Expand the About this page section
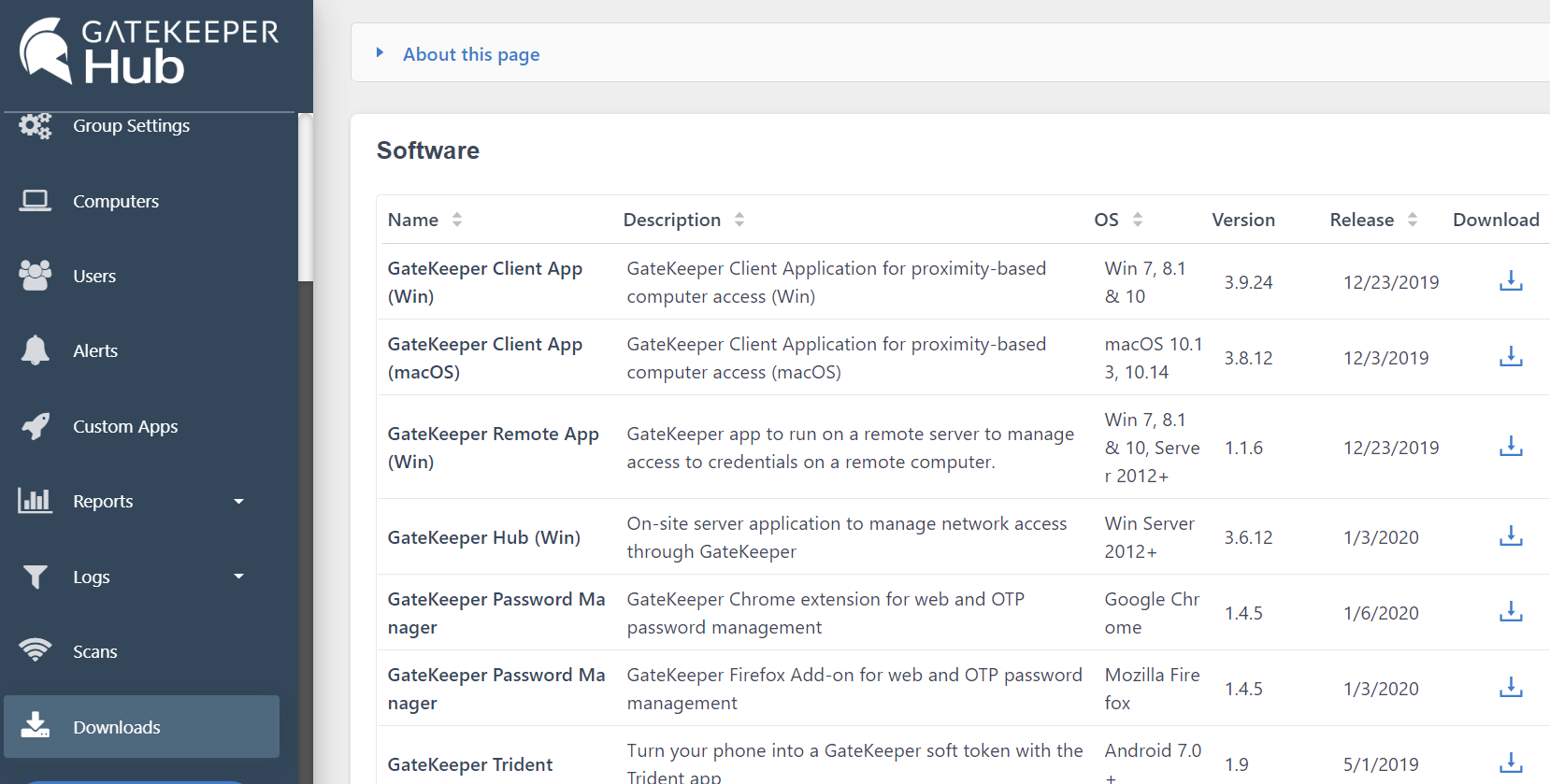The height and width of the screenshot is (784, 1550). [470, 54]
